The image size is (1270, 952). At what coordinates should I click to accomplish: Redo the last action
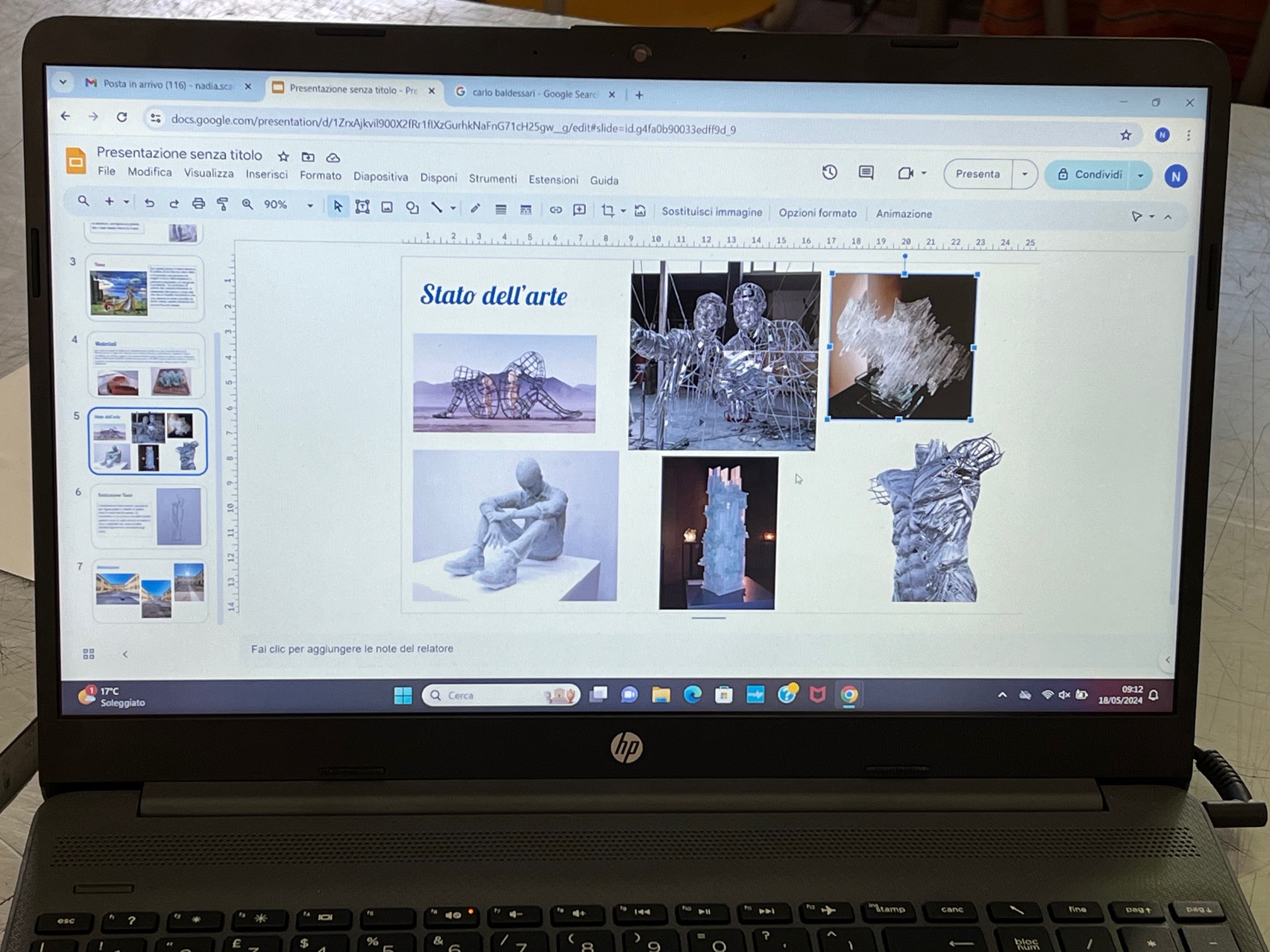(174, 203)
